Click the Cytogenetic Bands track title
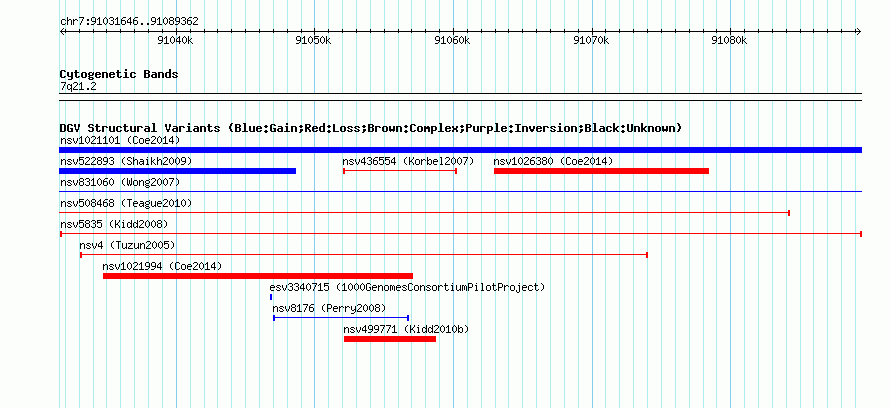 point(119,74)
